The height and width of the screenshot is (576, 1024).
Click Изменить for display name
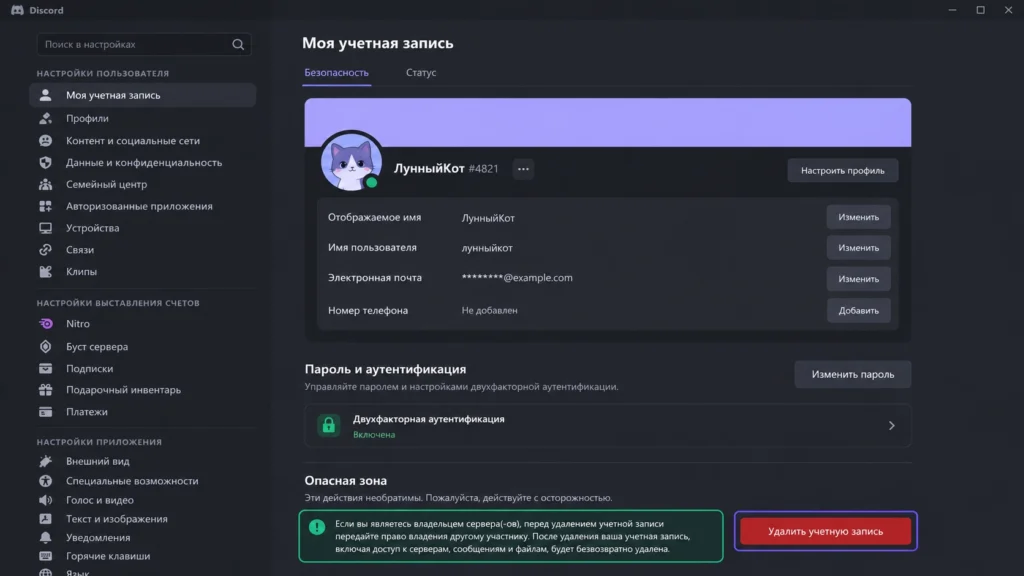click(x=858, y=217)
